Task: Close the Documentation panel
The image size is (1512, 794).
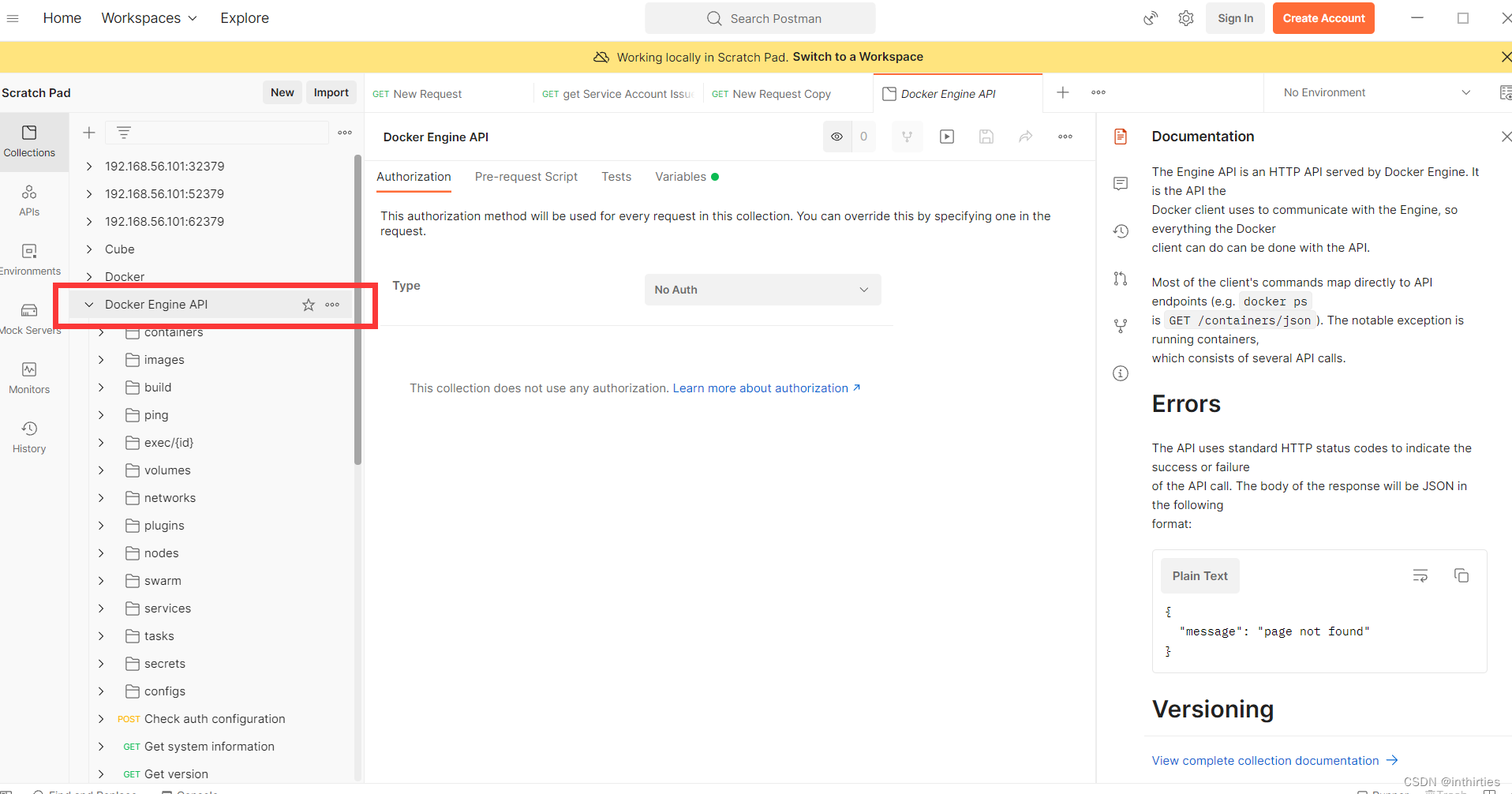Action: click(1505, 137)
